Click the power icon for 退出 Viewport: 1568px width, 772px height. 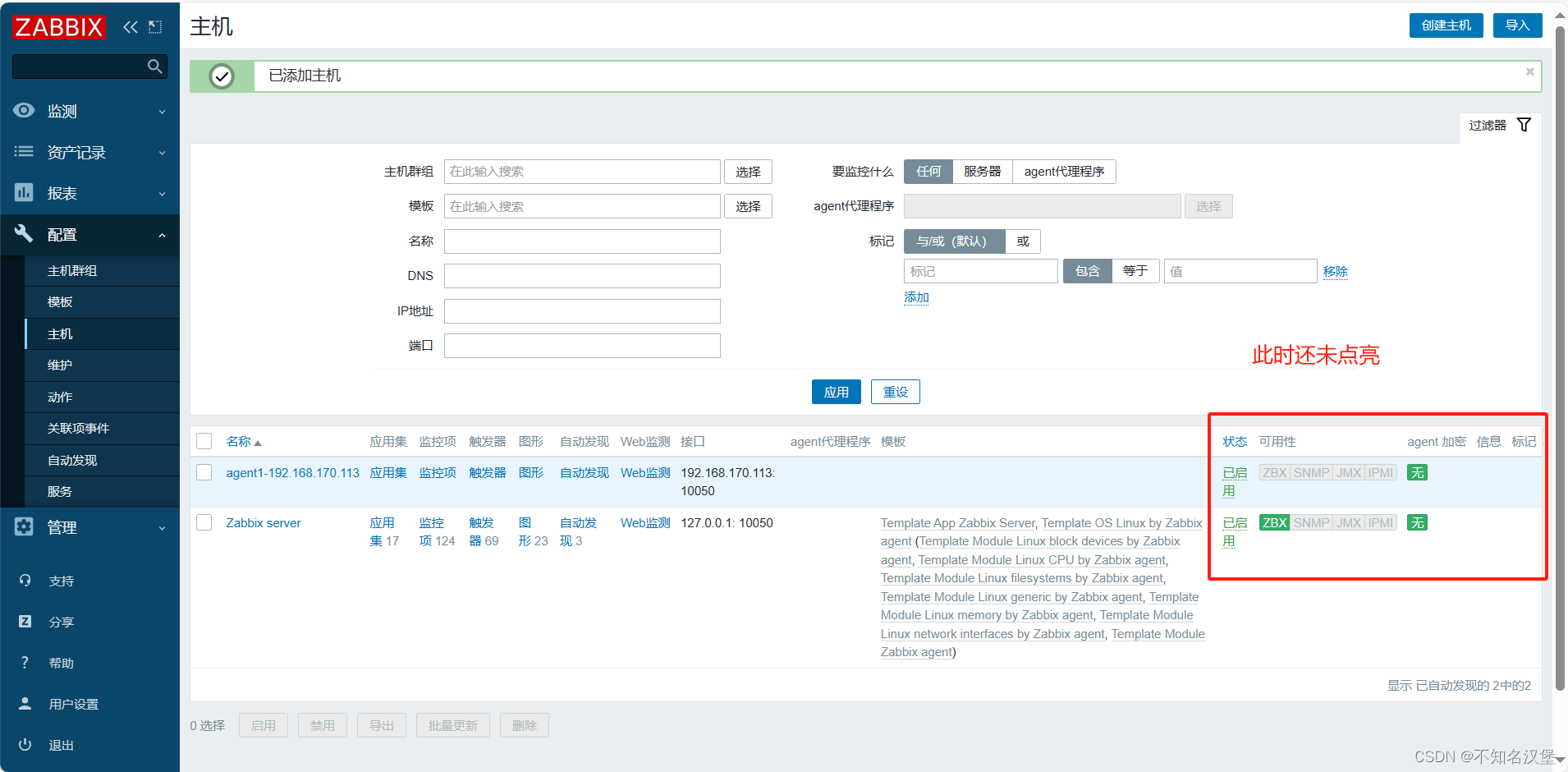coord(25,744)
